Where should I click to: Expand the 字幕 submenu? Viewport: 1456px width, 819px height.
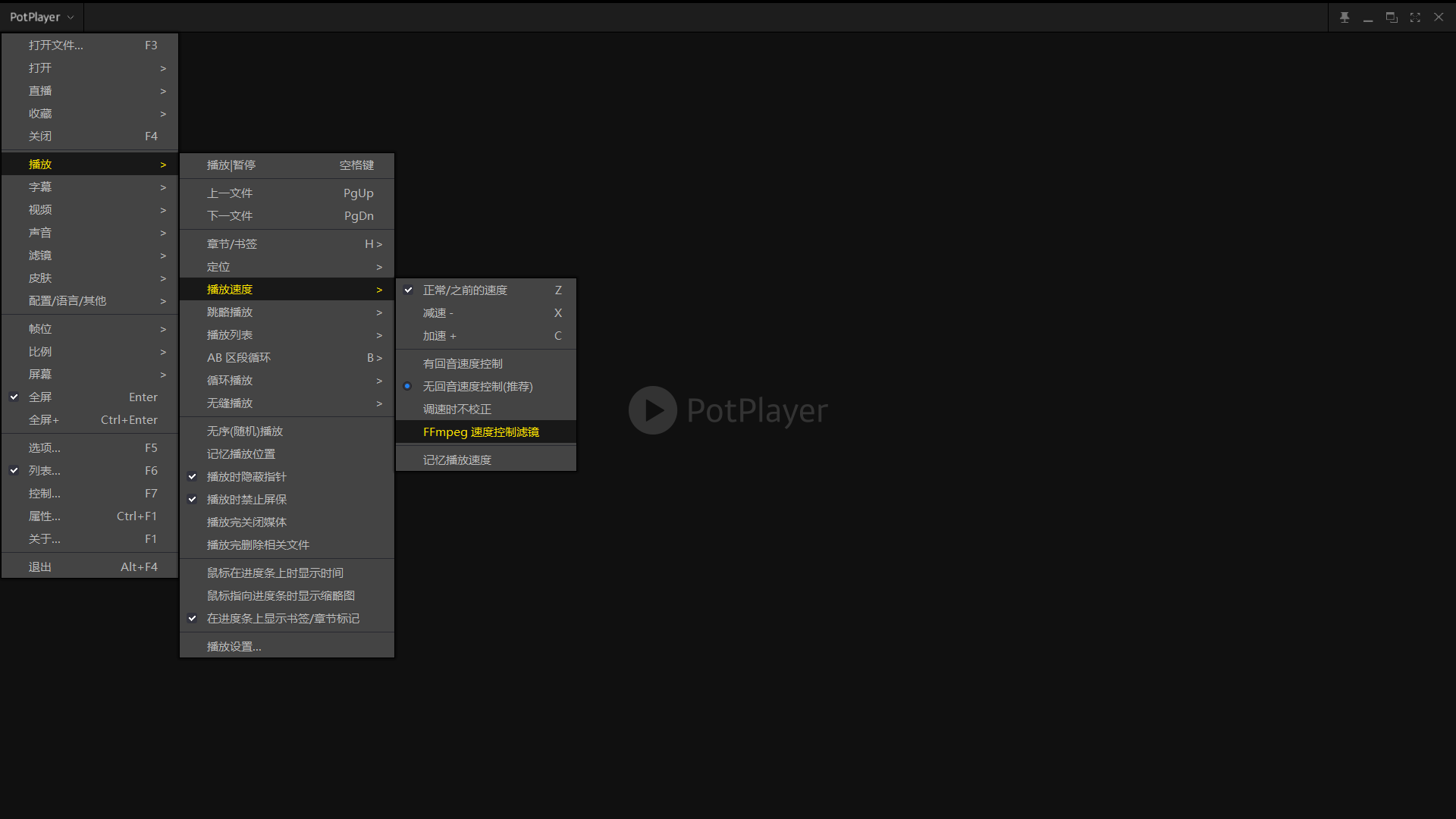90,187
